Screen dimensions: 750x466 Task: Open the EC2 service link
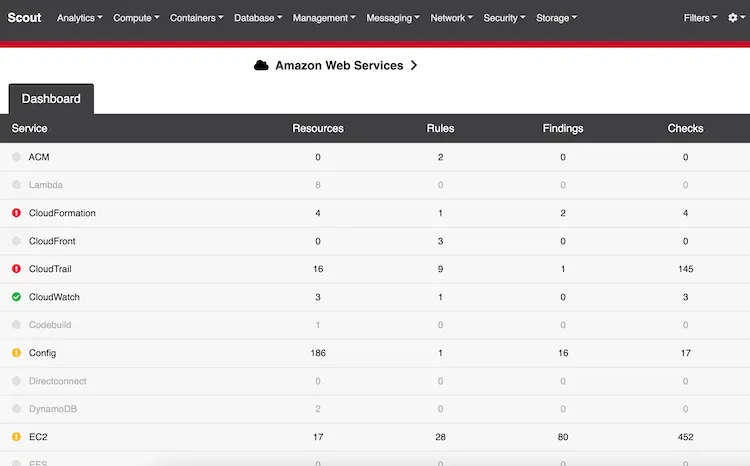(x=38, y=437)
